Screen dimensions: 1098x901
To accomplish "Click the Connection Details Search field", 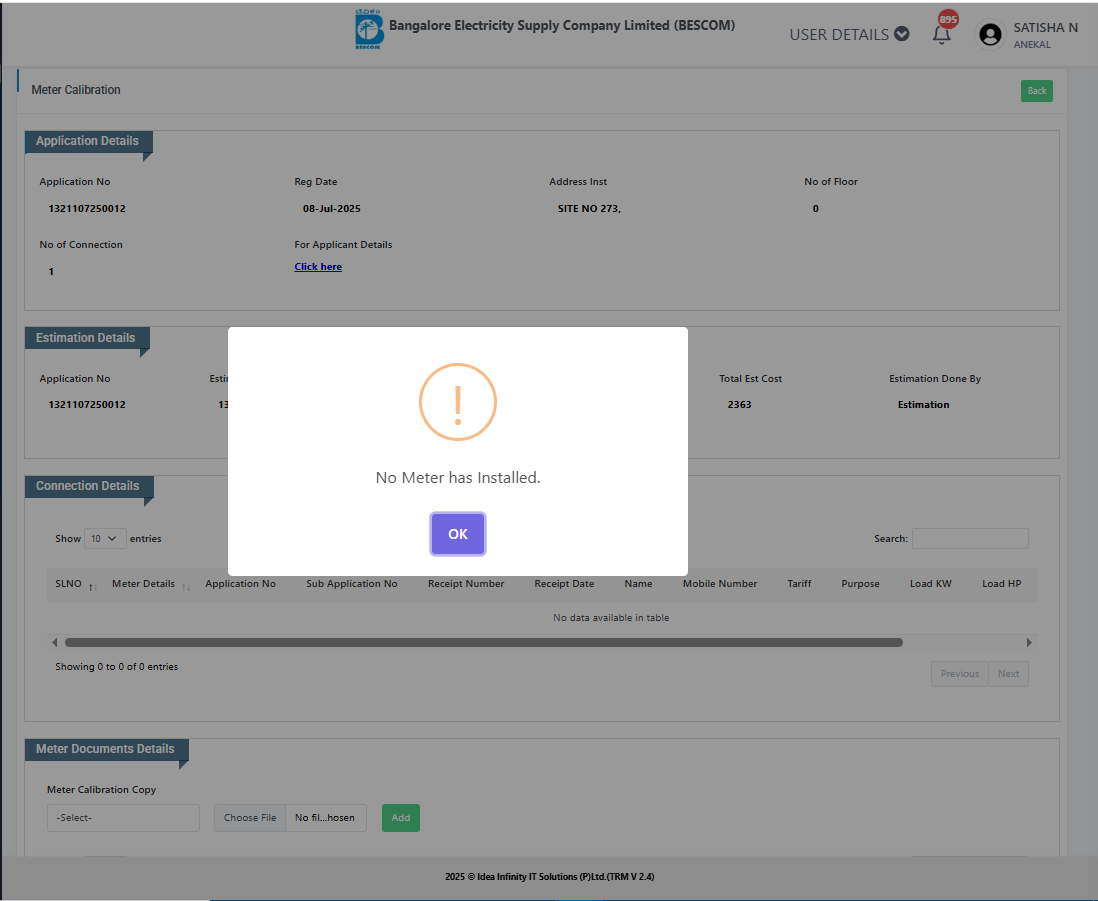I will (970, 538).
